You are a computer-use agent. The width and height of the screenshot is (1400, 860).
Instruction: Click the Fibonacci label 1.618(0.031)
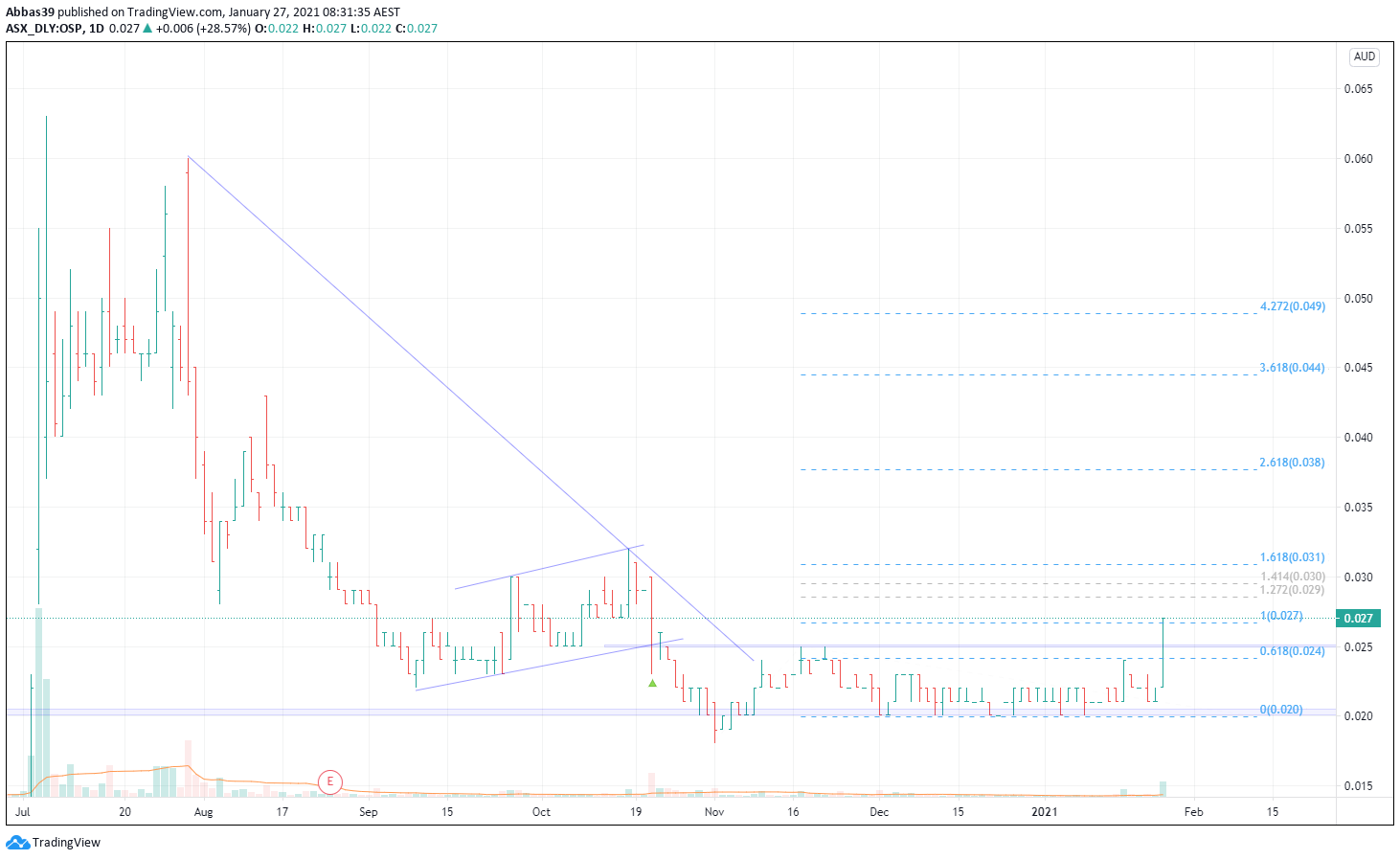click(x=1293, y=557)
